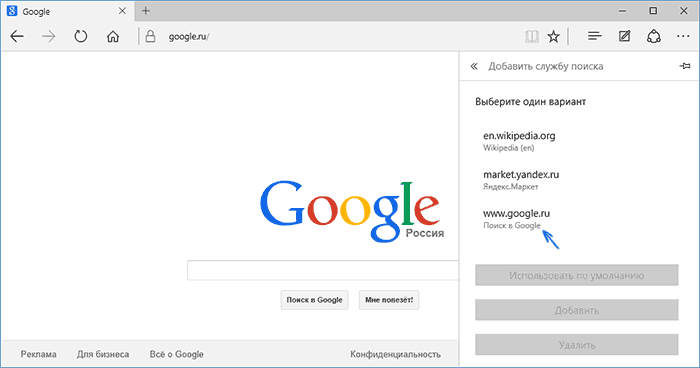Image resolution: width=700 pixels, height=368 pixels.
Task: Refresh the google.ru page
Action: click(81, 36)
